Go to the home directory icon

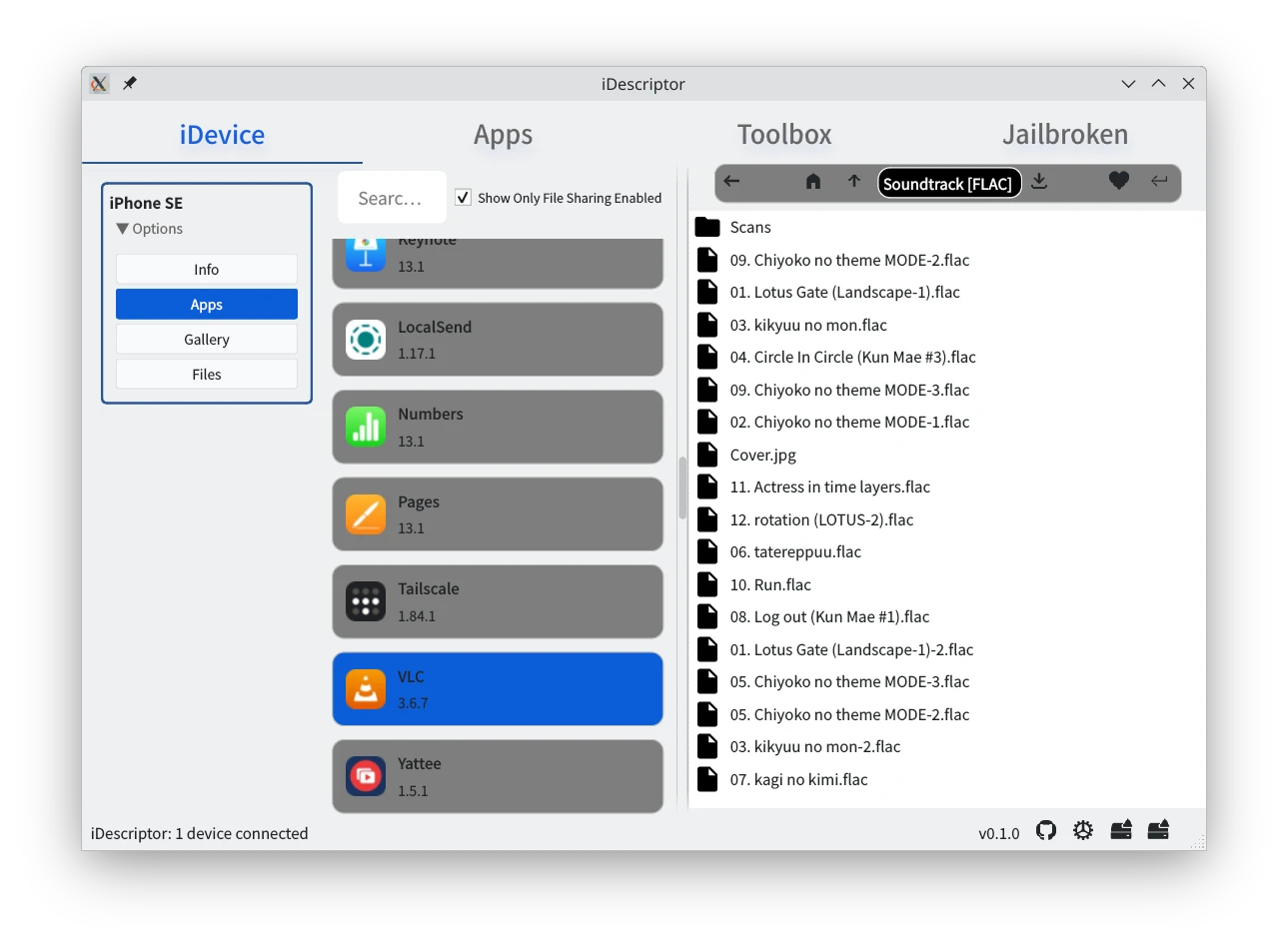[813, 182]
